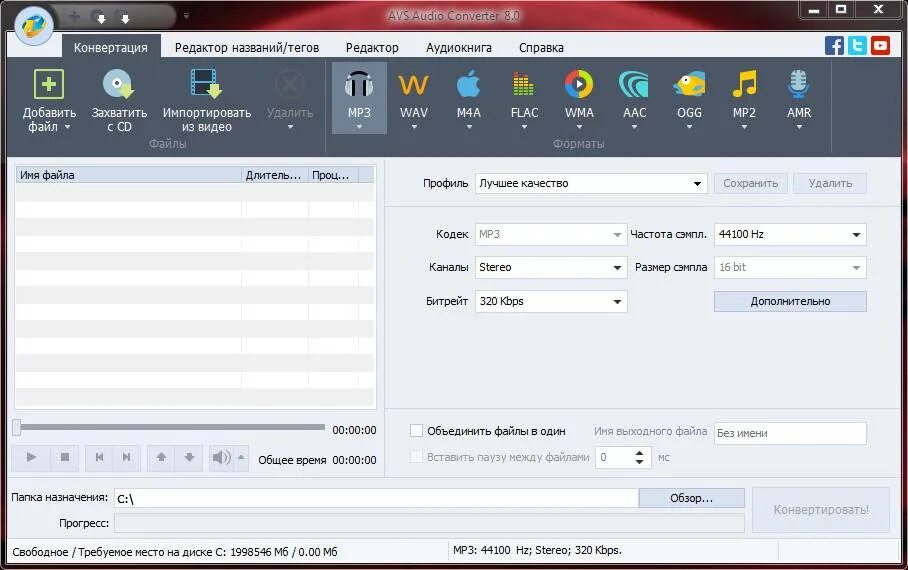The width and height of the screenshot is (908, 570).
Task: Open Захватить с CD tool
Action: click(x=119, y=100)
